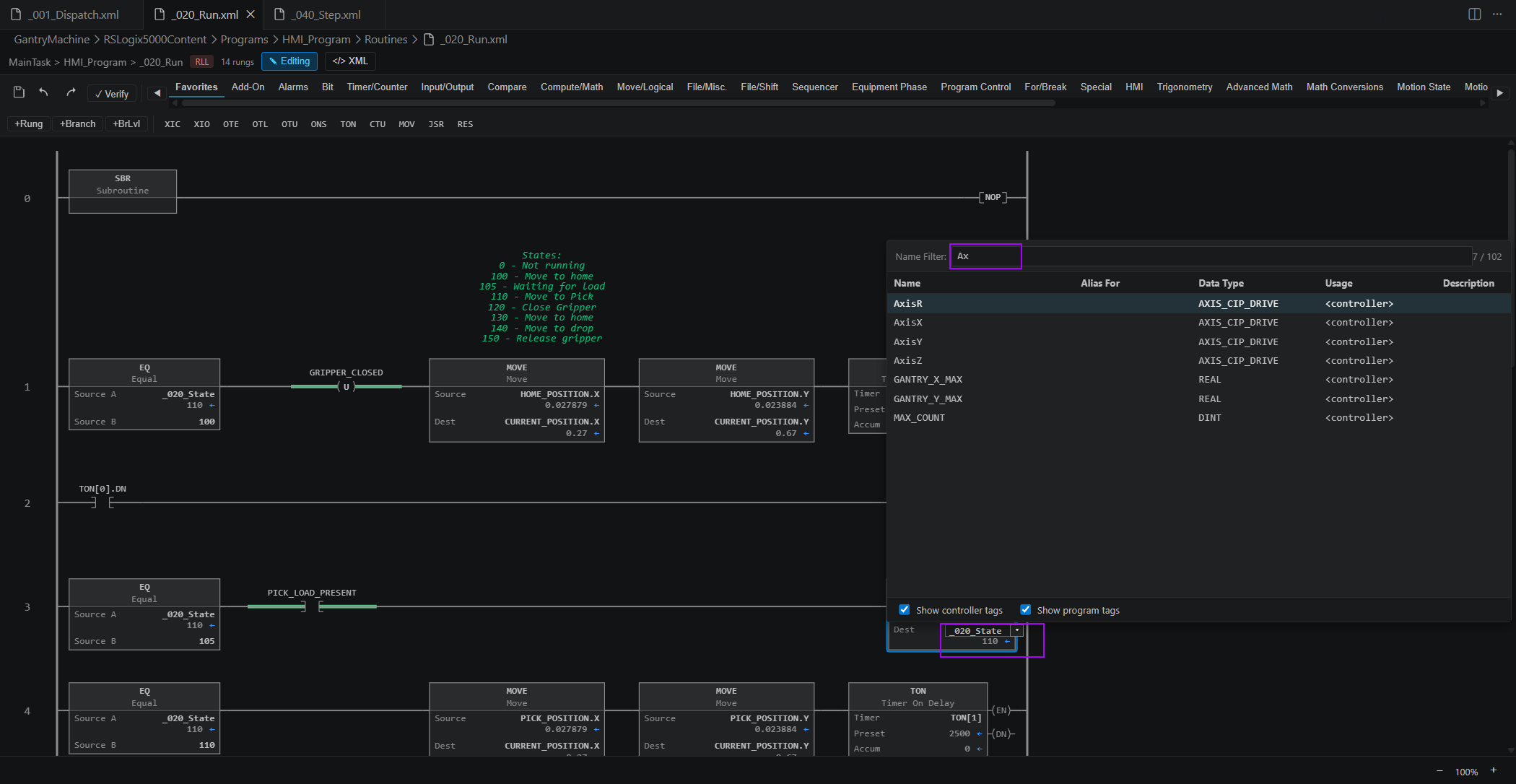Select the Move/Logical instruction tab
Viewport: 1516px width, 784px height.
point(645,87)
